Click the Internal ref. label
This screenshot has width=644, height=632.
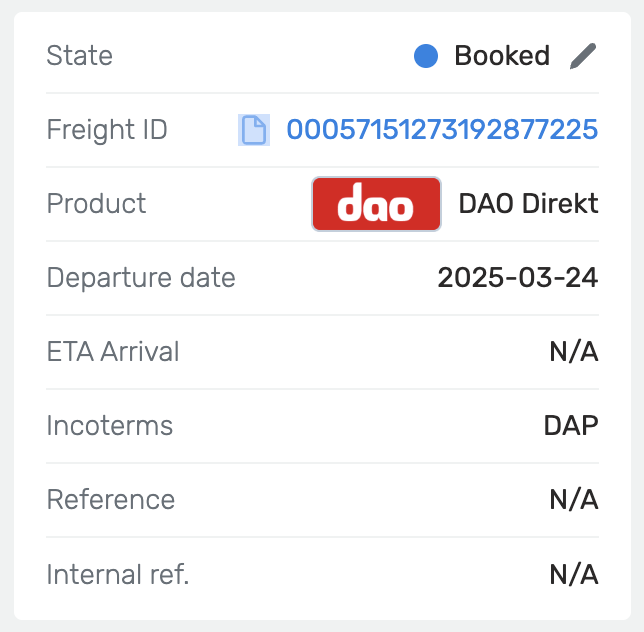[x=118, y=574]
